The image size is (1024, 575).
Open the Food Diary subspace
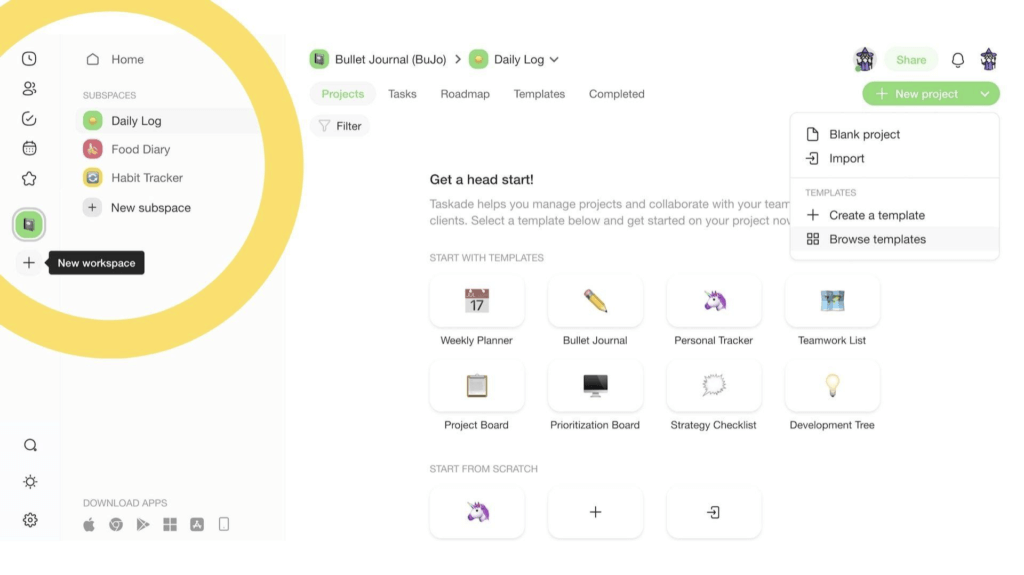click(x=140, y=149)
